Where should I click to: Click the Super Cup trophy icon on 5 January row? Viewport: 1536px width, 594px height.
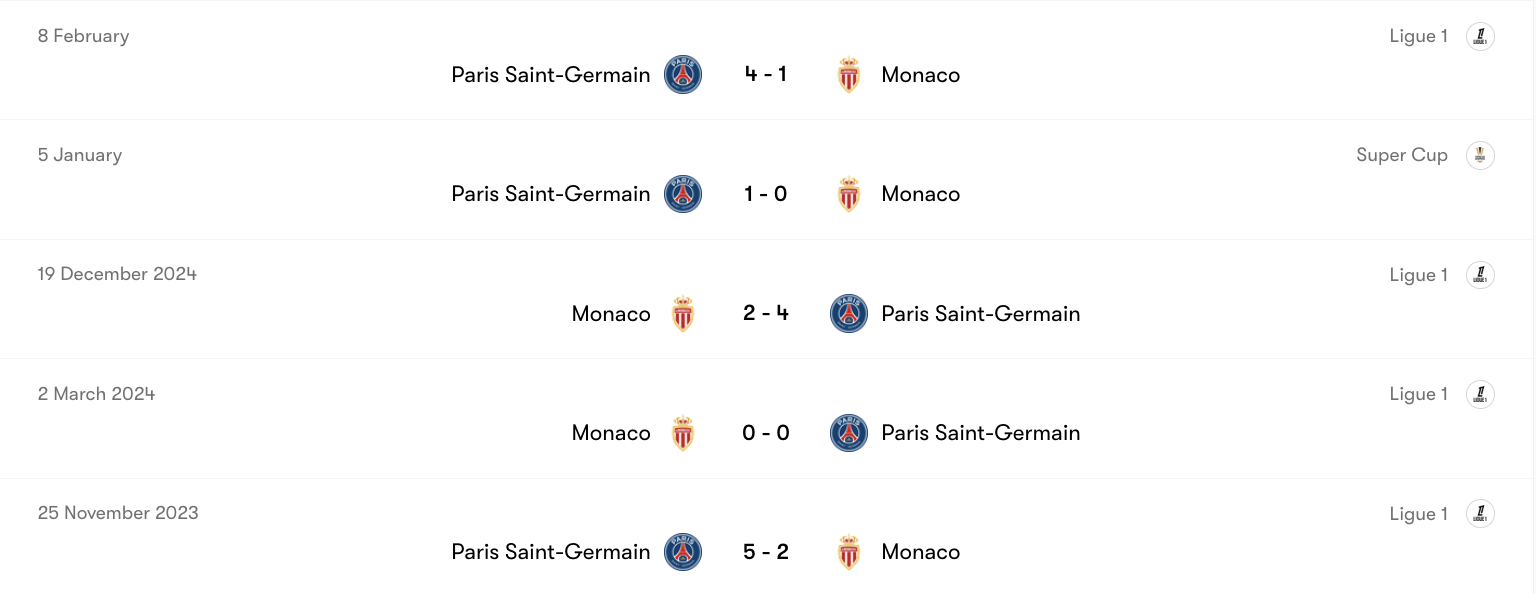pyautogui.click(x=1480, y=155)
